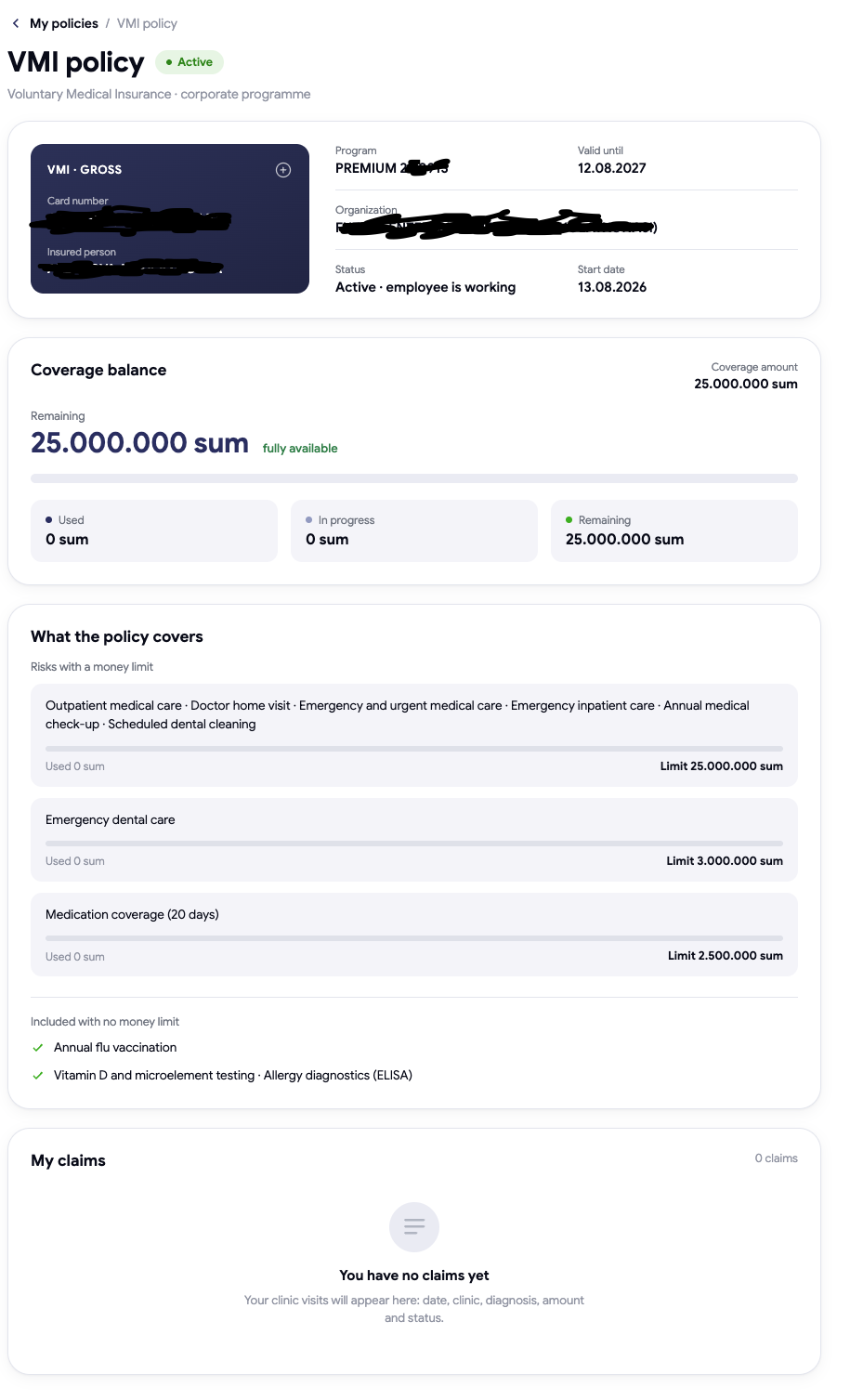This screenshot has width=850, height=1400.
Task: Click the VMI policy breadcrumb item
Action: [147, 23]
